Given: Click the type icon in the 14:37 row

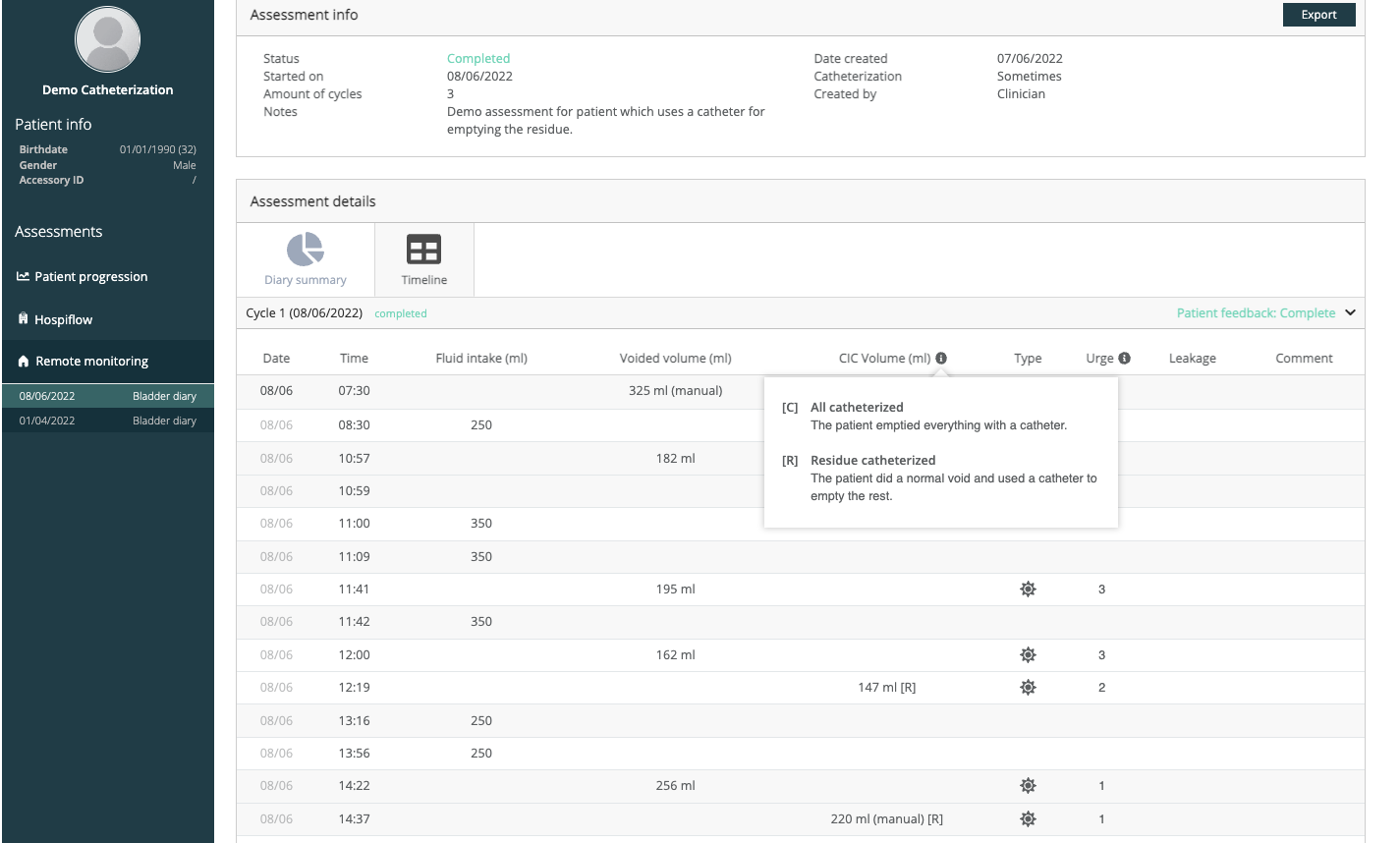Looking at the screenshot, I should [x=1028, y=819].
